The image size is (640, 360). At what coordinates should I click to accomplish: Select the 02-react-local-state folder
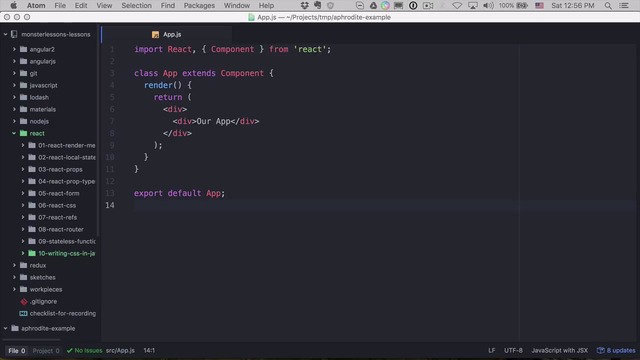(x=67, y=157)
